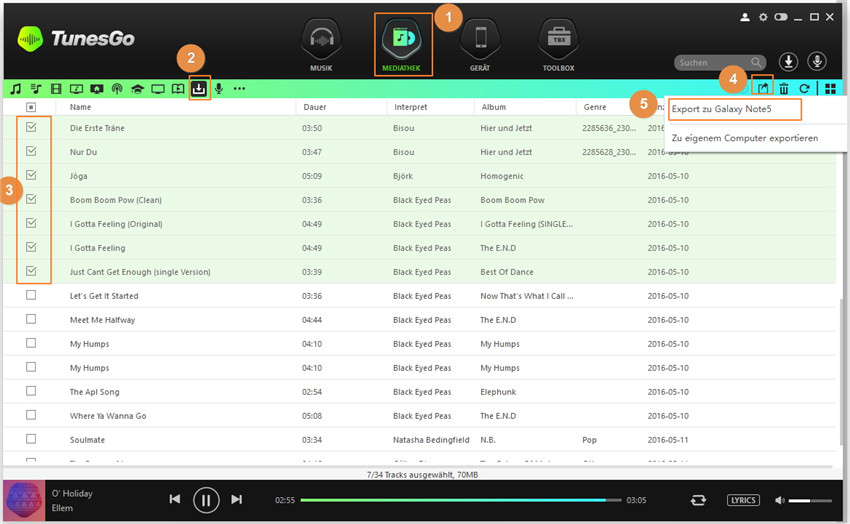Uncheck I Gotta Feeling (Original) checkbox

(x=31, y=223)
